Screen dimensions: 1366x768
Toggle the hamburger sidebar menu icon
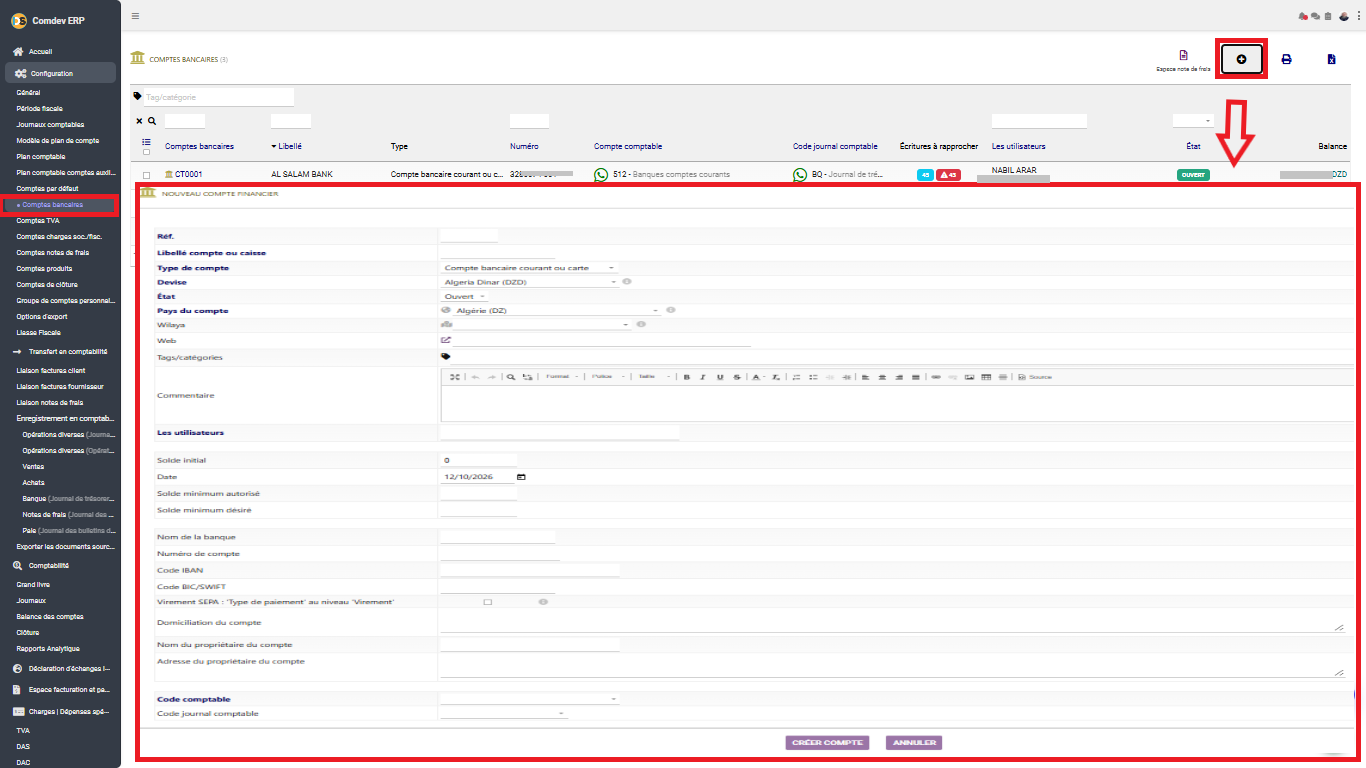(135, 16)
